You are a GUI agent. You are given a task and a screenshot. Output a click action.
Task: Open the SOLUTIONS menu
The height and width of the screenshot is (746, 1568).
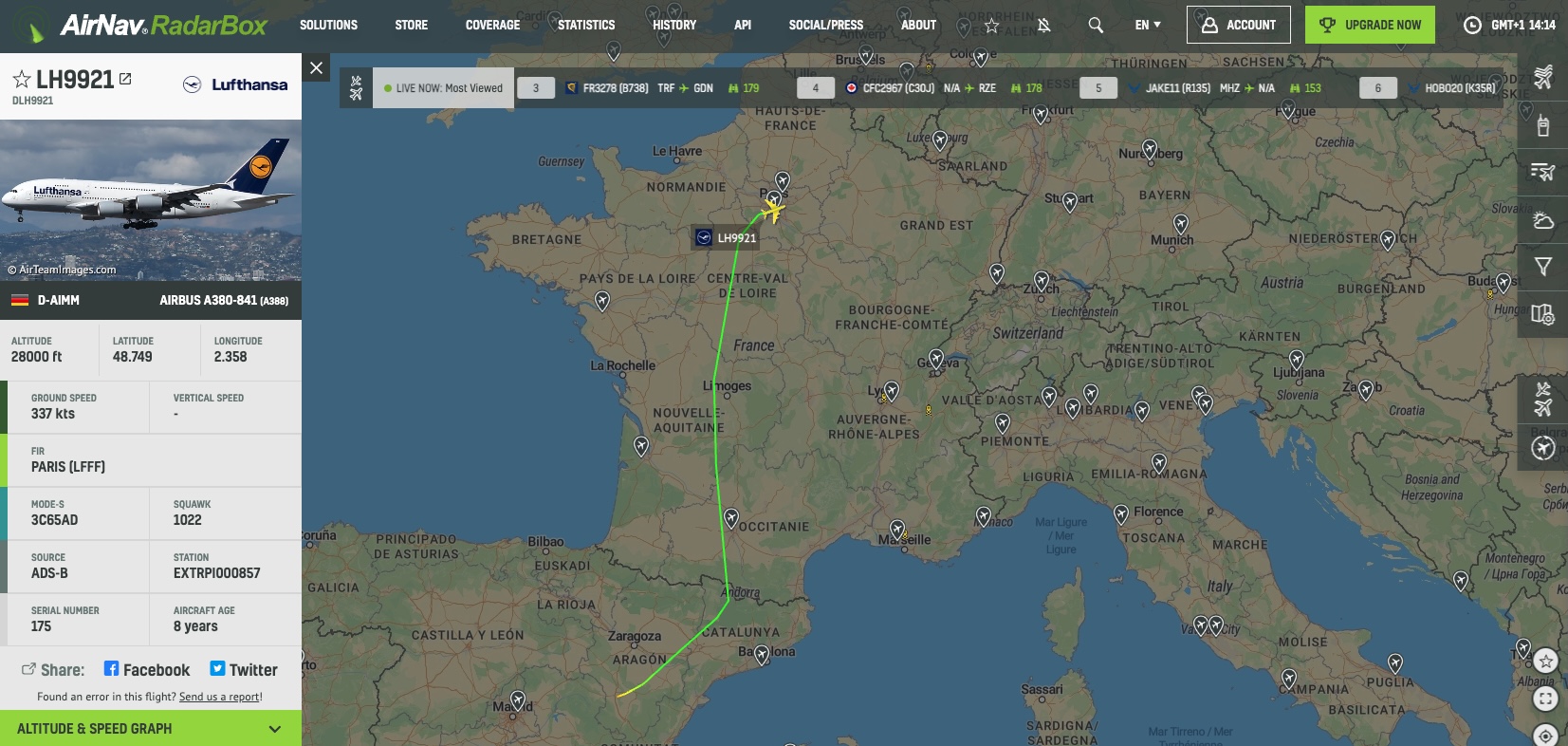[328, 25]
